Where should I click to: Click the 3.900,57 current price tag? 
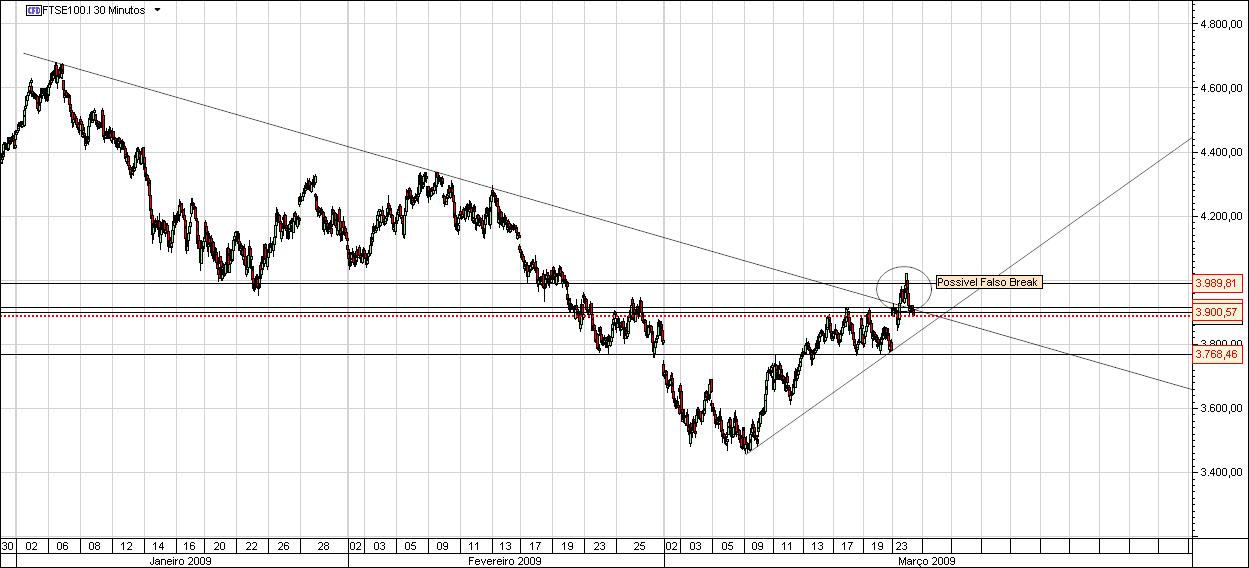pyautogui.click(x=1217, y=313)
